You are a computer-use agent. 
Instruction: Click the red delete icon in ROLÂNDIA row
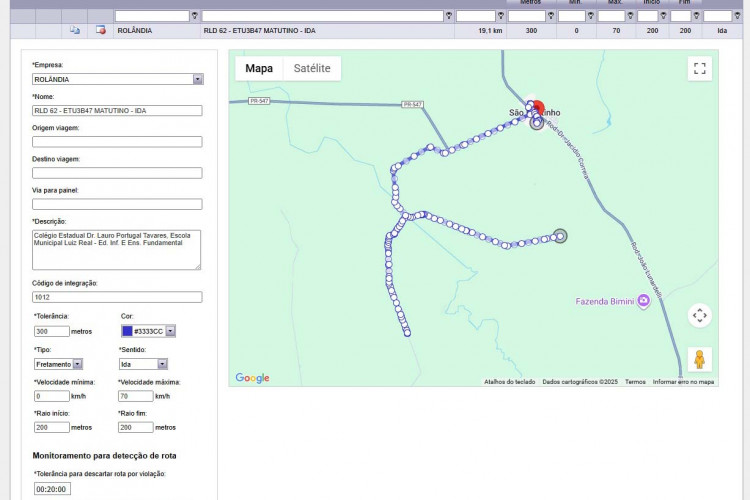(100, 31)
